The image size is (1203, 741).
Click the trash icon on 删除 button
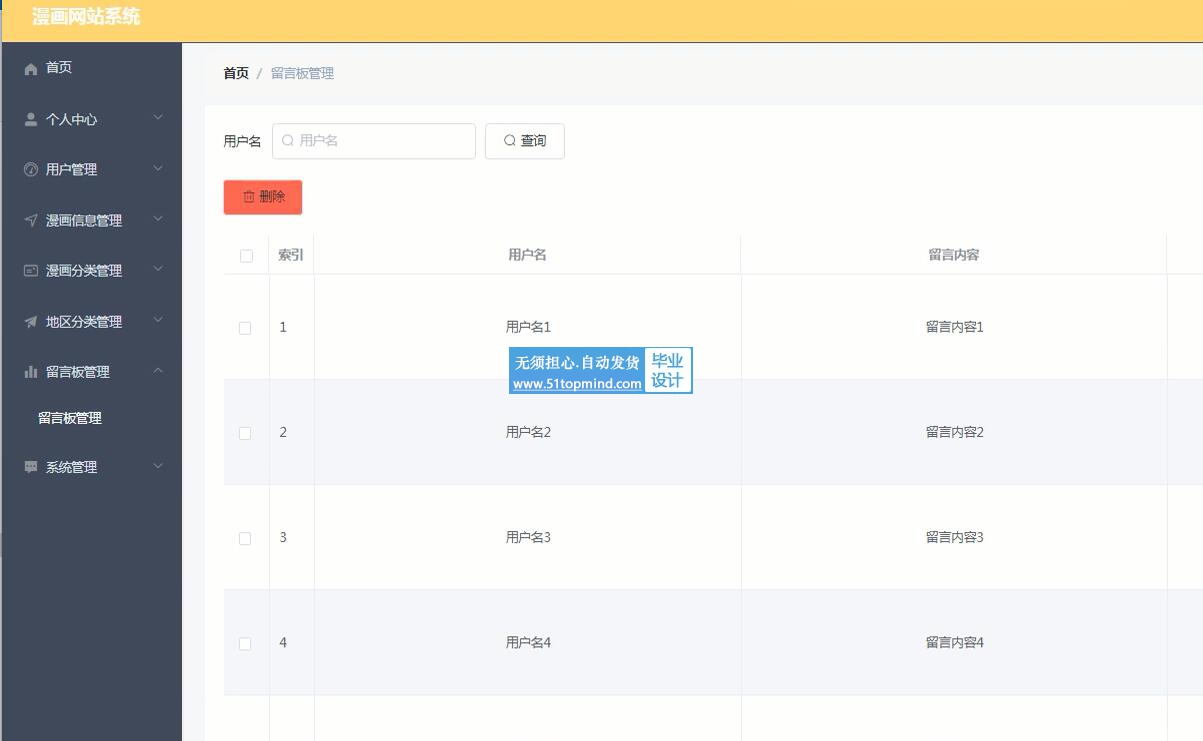pos(249,197)
